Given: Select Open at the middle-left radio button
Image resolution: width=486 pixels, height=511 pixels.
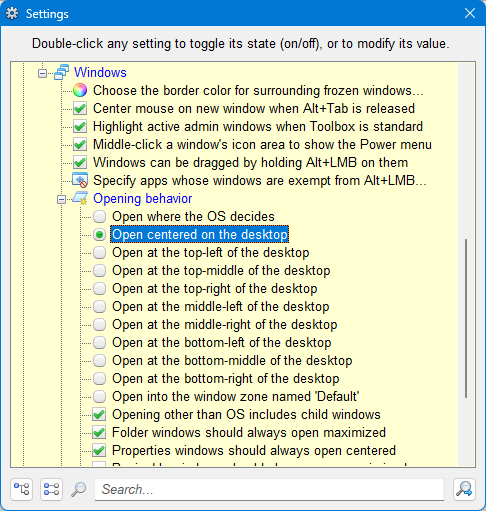Looking at the screenshot, I should point(99,307).
